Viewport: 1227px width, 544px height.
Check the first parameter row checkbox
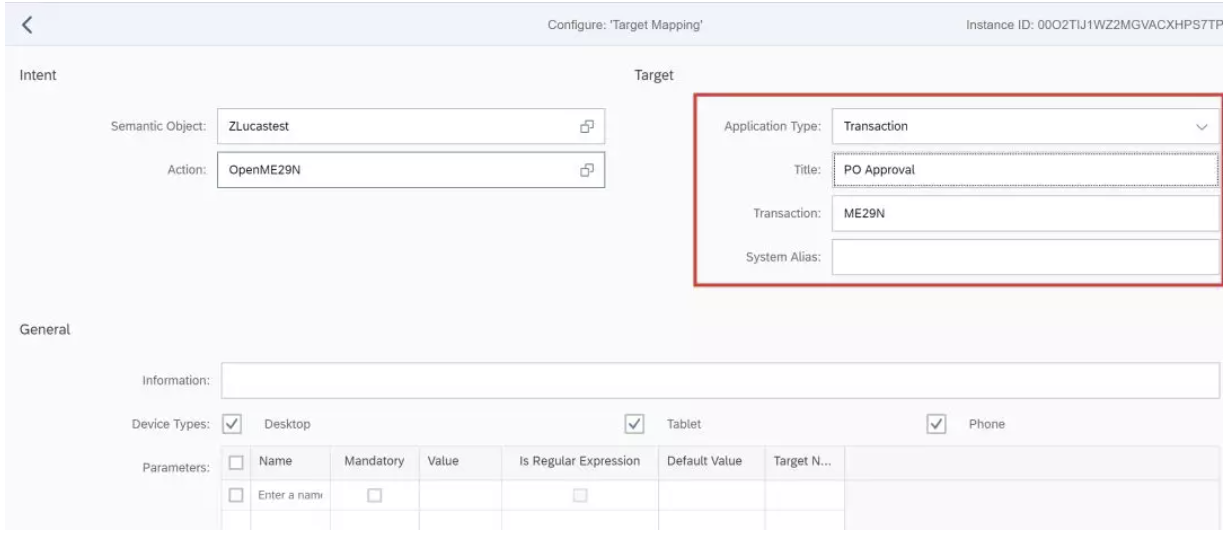pos(236,495)
